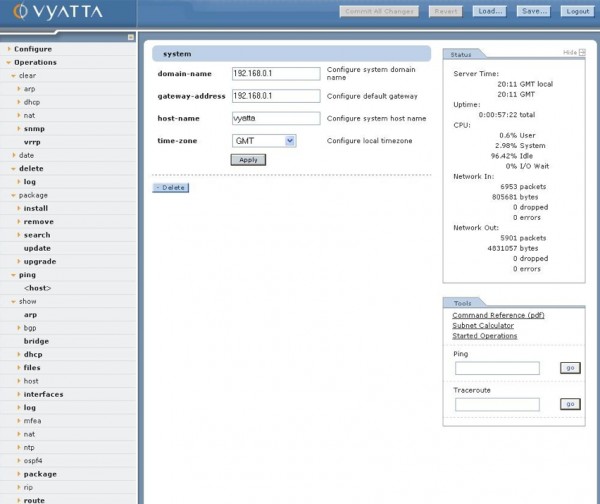Run traceroute with its go button

(570, 404)
